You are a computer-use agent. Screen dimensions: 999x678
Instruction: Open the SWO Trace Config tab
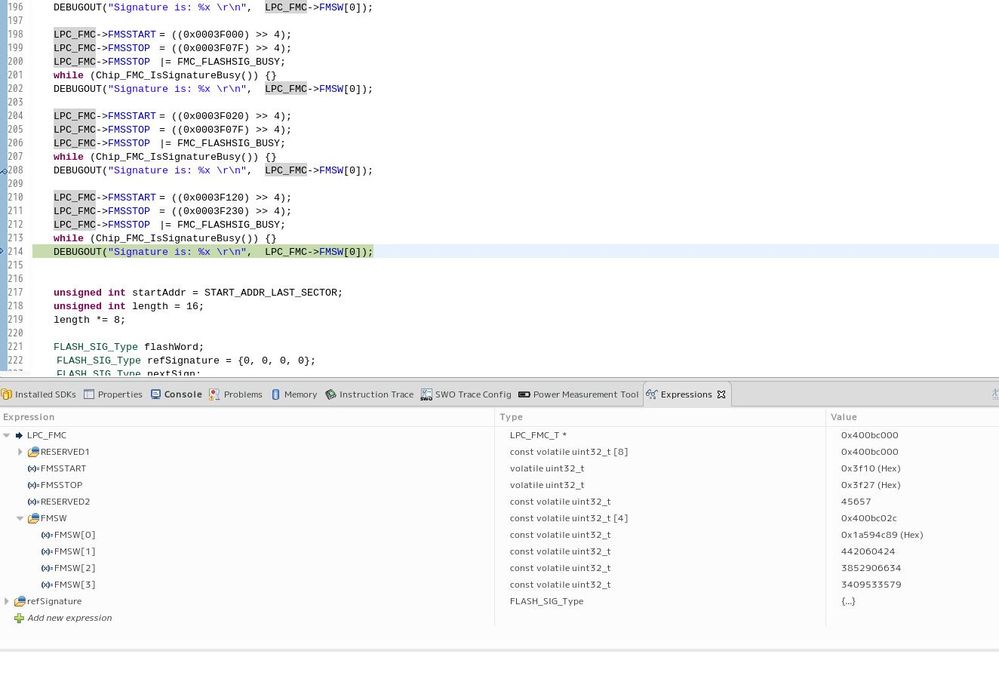(x=466, y=394)
